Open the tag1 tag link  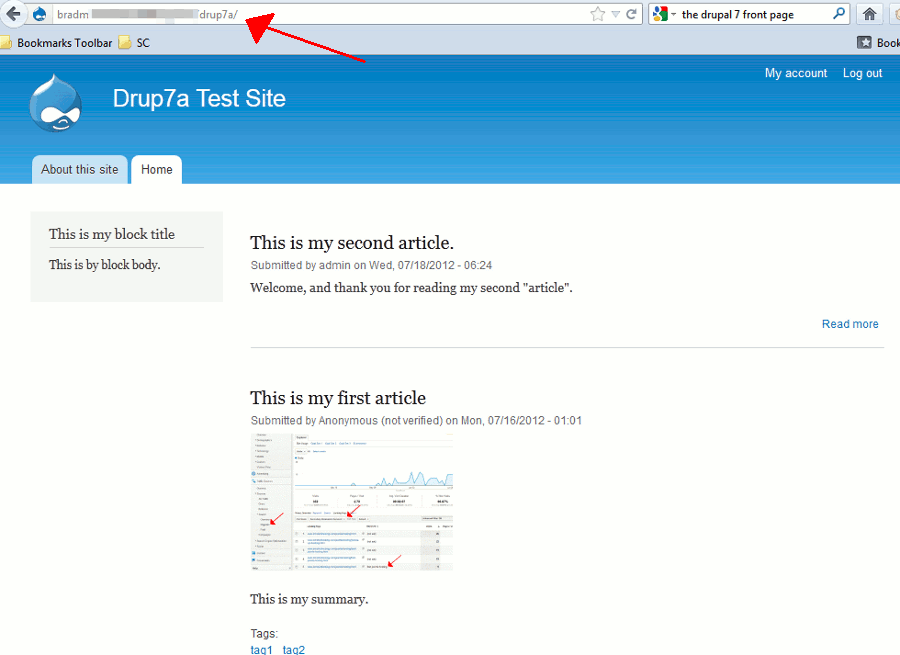pos(261,649)
